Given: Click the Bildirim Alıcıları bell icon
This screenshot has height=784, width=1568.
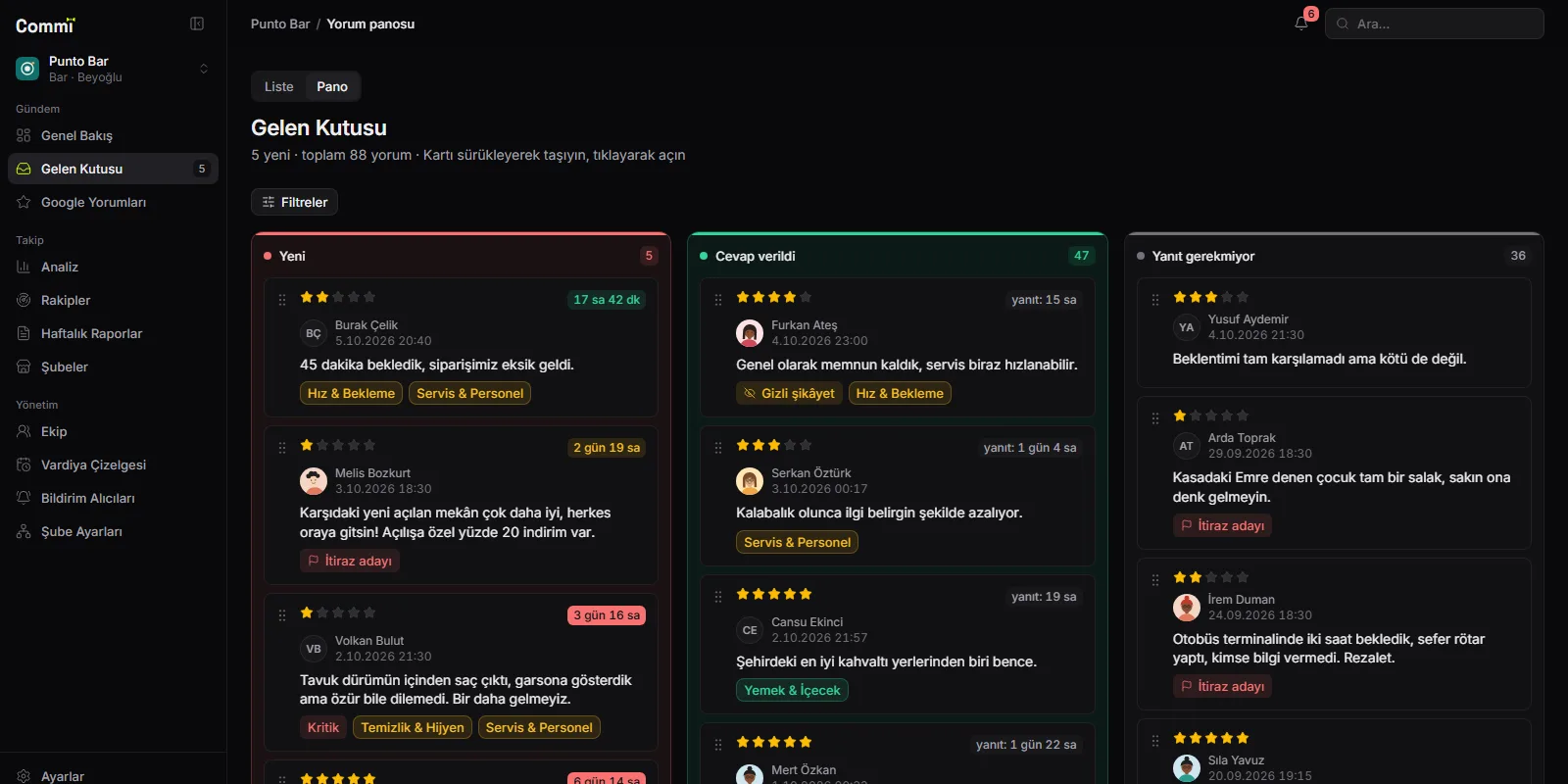Looking at the screenshot, I should [x=24, y=498].
